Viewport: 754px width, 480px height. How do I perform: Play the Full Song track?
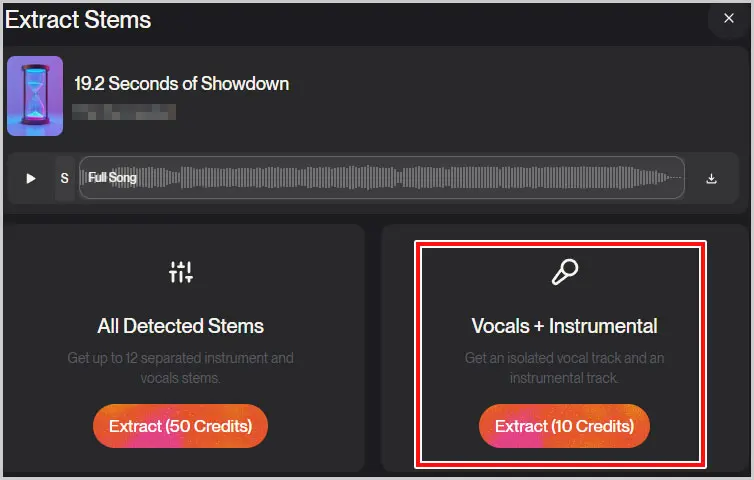[31, 178]
